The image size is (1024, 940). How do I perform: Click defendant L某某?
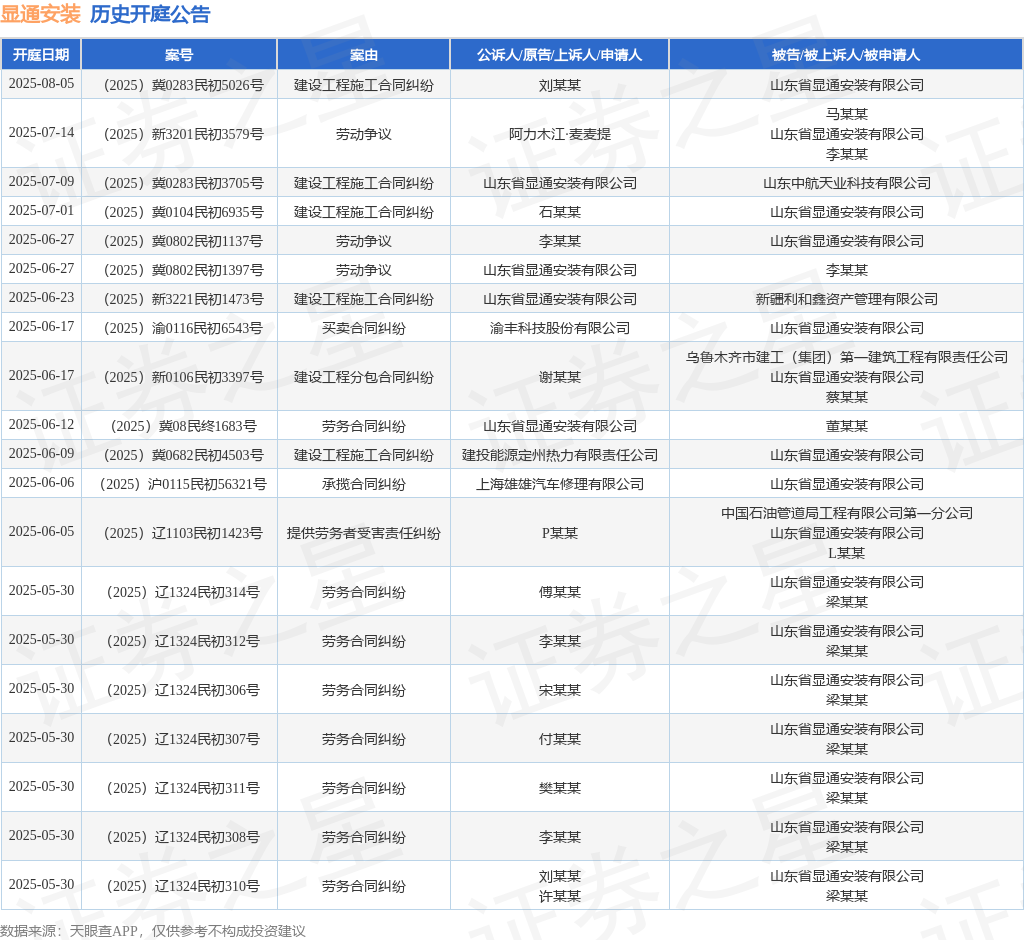coord(846,553)
